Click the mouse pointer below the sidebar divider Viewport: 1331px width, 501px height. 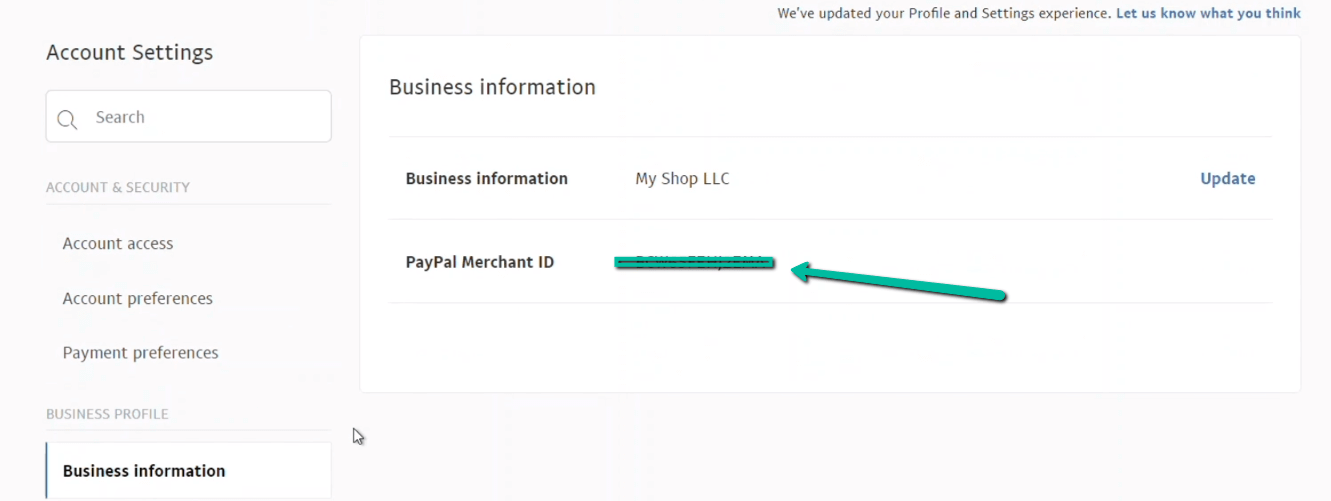coord(357,435)
